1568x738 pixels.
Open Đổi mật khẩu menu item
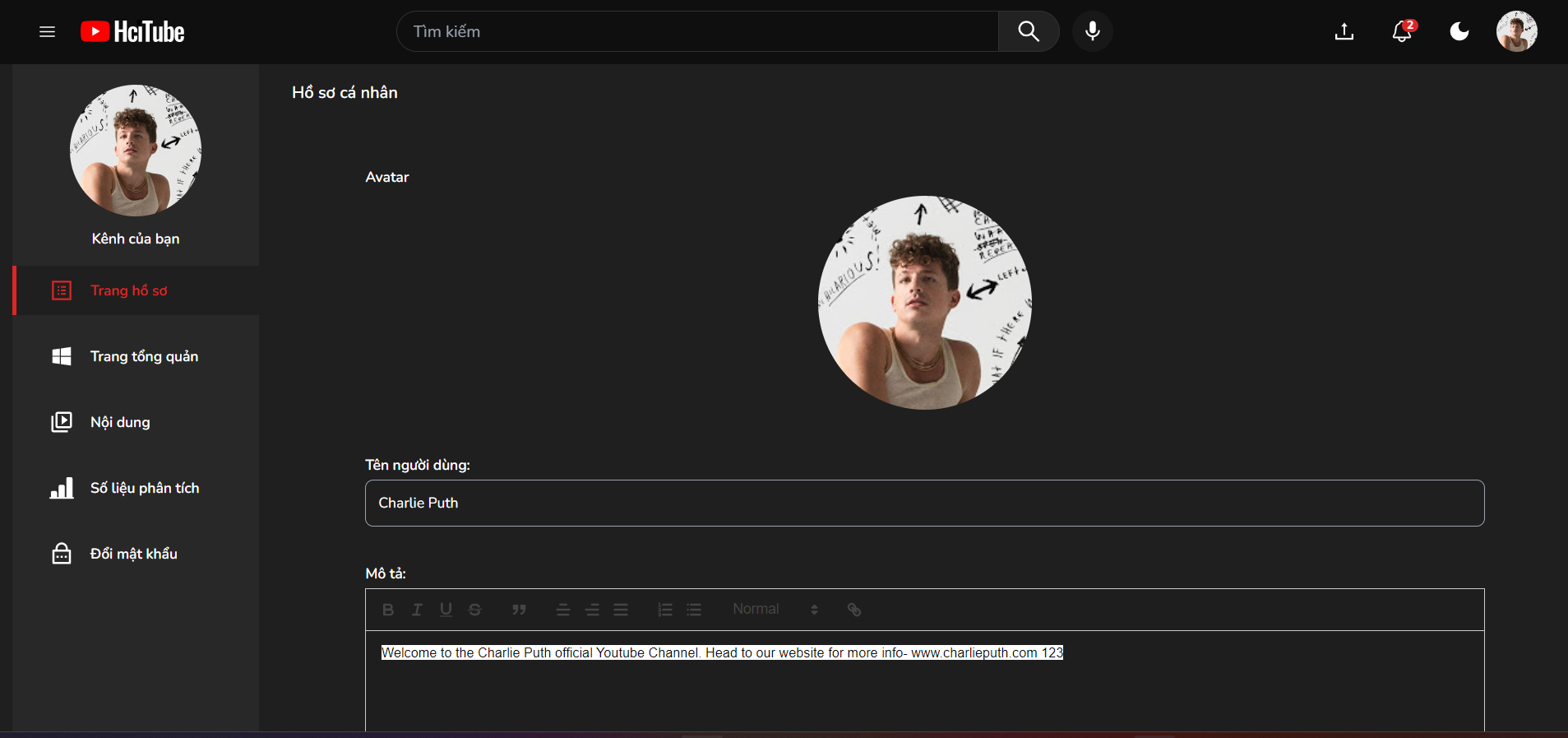[x=136, y=554]
